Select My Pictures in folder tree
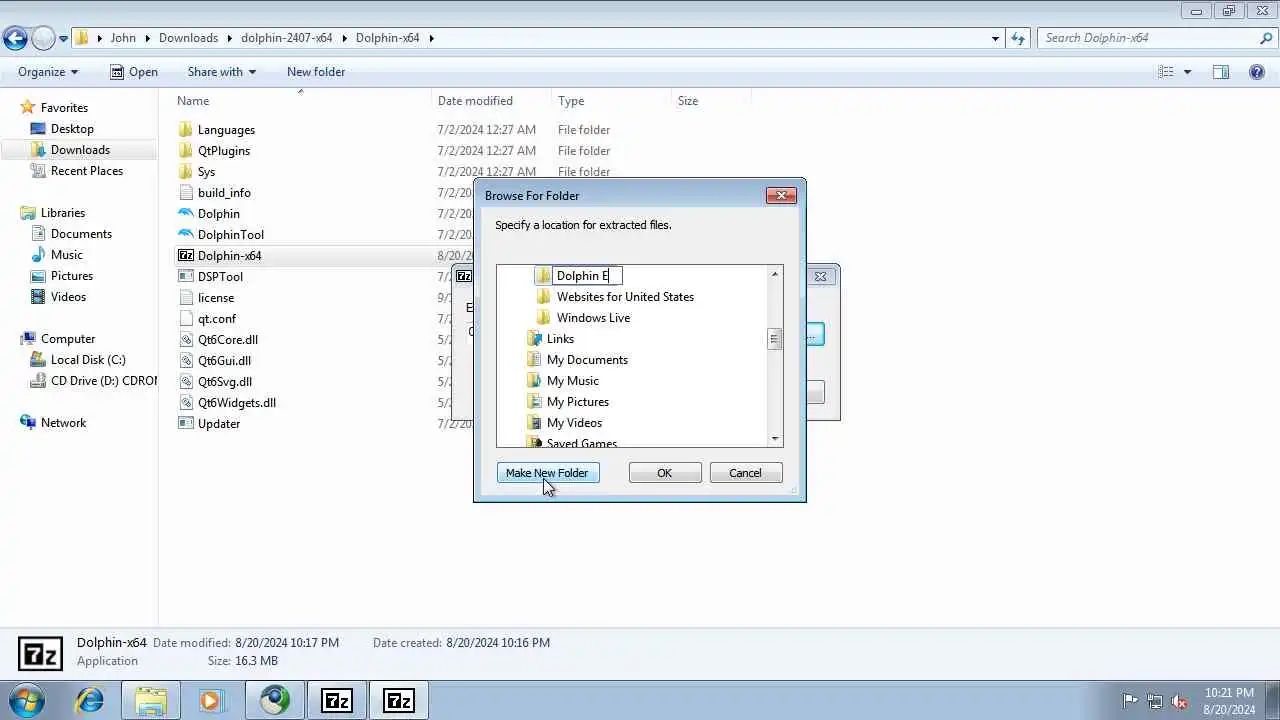 point(578,402)
